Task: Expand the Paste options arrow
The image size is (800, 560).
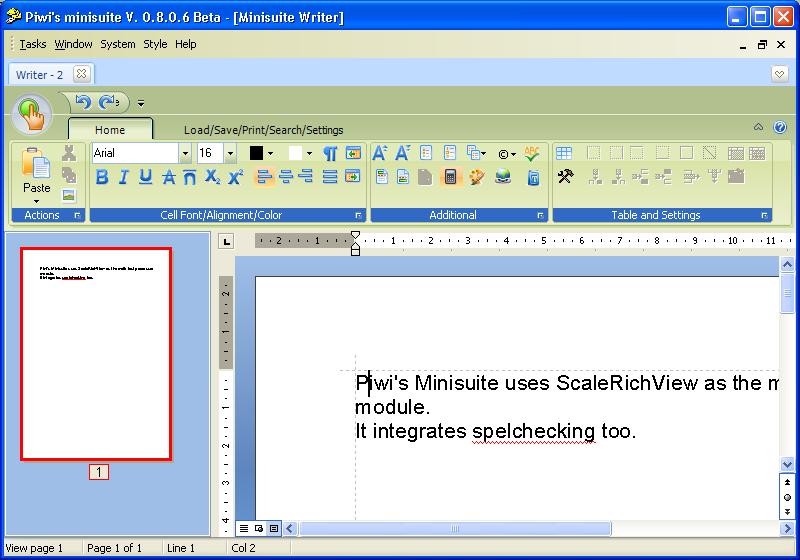Action: pyautogui.click(x=37, y=201)
